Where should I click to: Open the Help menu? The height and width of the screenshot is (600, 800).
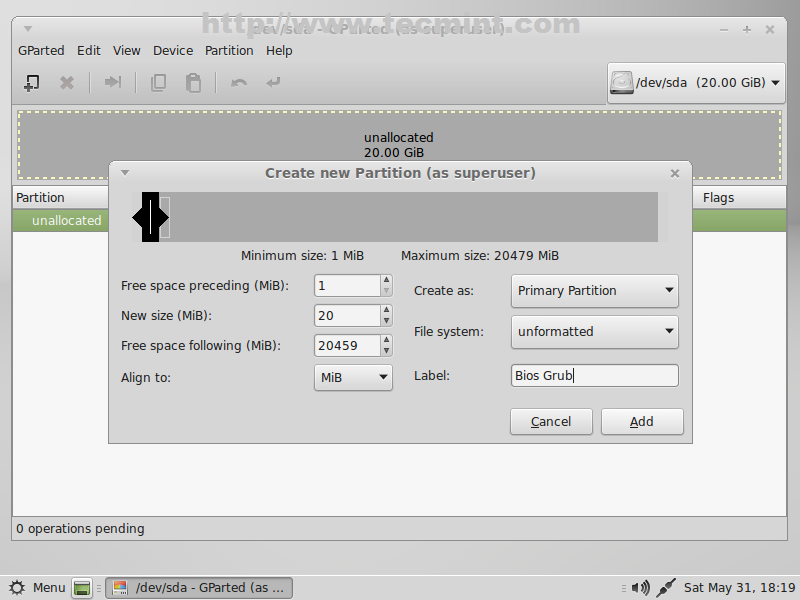click(x=279, y=51)
